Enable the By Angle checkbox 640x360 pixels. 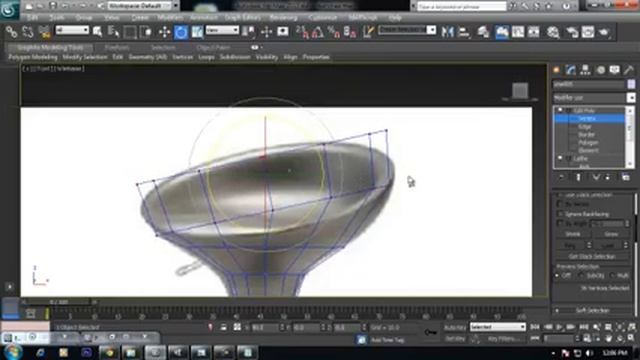pyautogui.click(x=560, y=223)
